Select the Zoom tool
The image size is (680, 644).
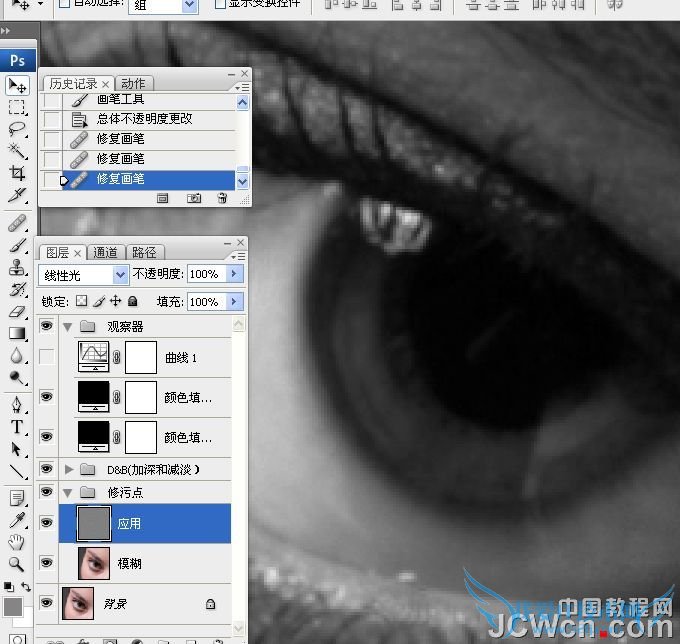(x=17, y=564)
